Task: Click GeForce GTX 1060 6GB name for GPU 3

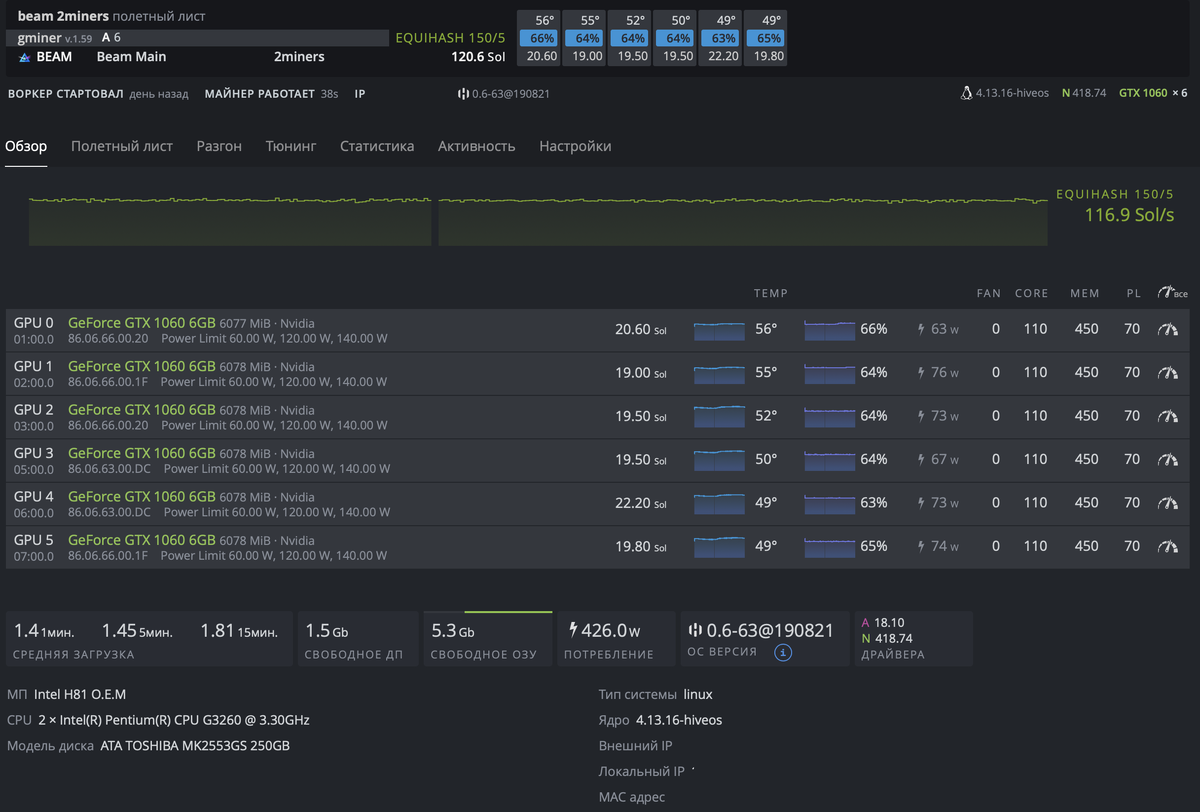Action: coord(142,453)
